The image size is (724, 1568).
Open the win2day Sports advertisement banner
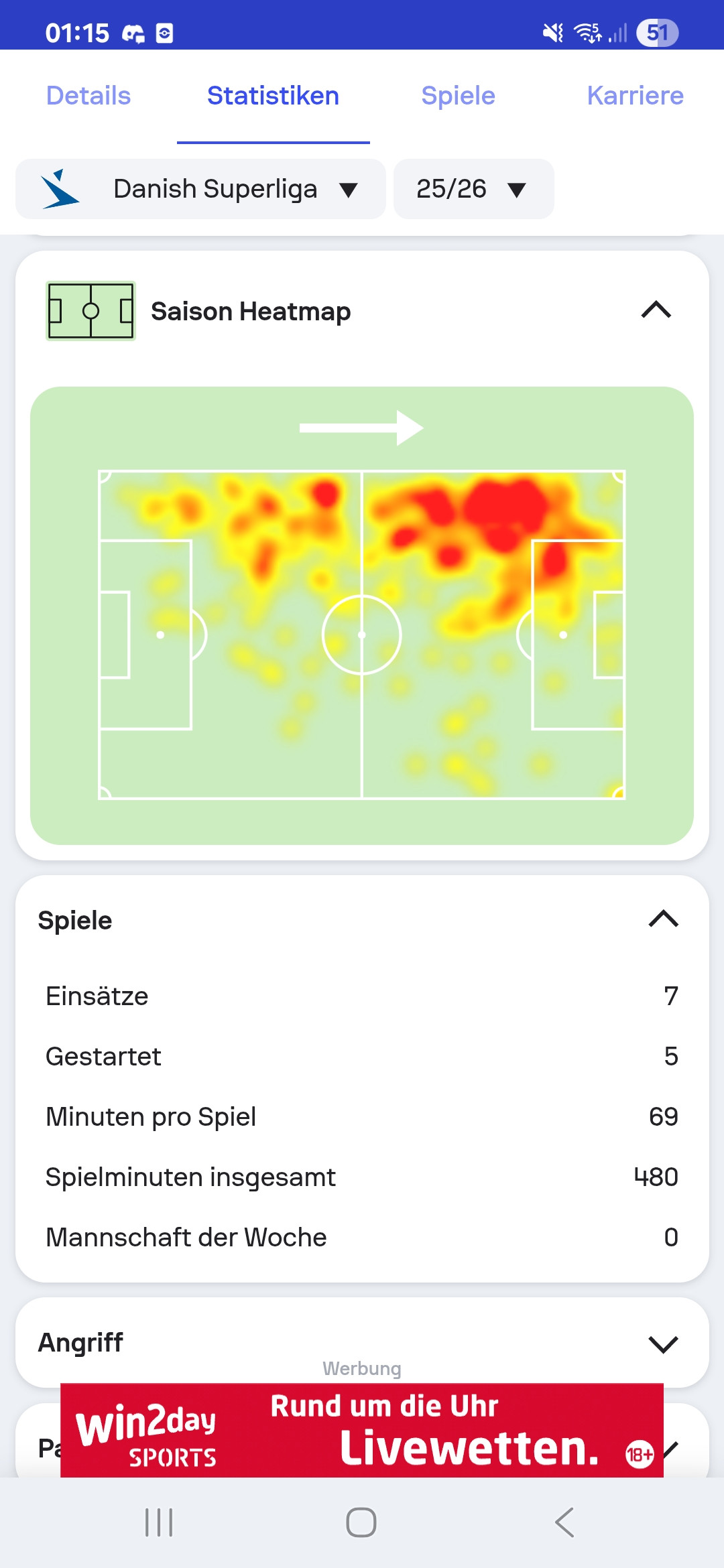[x=362, y=1430]
